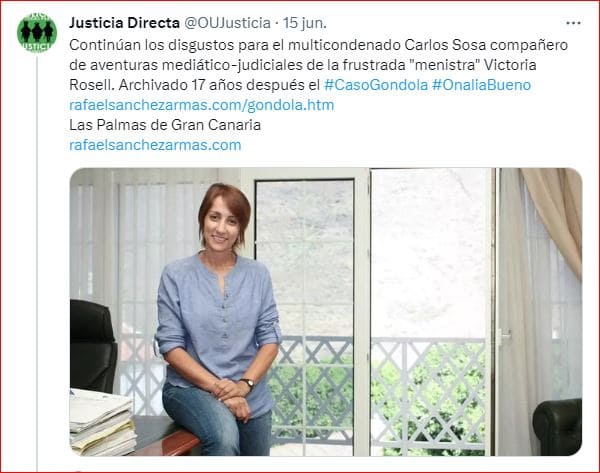Open the attached photo of the office

coord(326,312)
